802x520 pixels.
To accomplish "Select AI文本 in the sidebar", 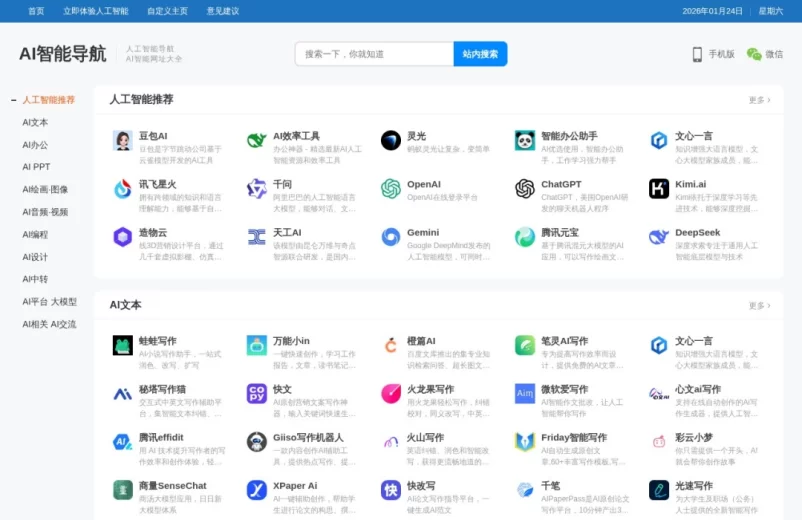I will point(35,122).
